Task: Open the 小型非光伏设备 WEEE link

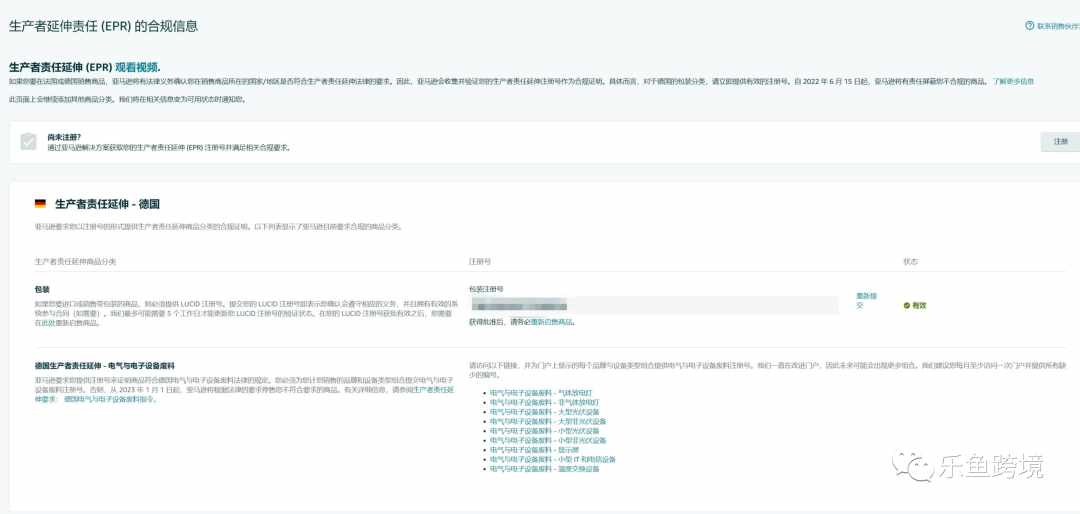Action: coord(548,440)
